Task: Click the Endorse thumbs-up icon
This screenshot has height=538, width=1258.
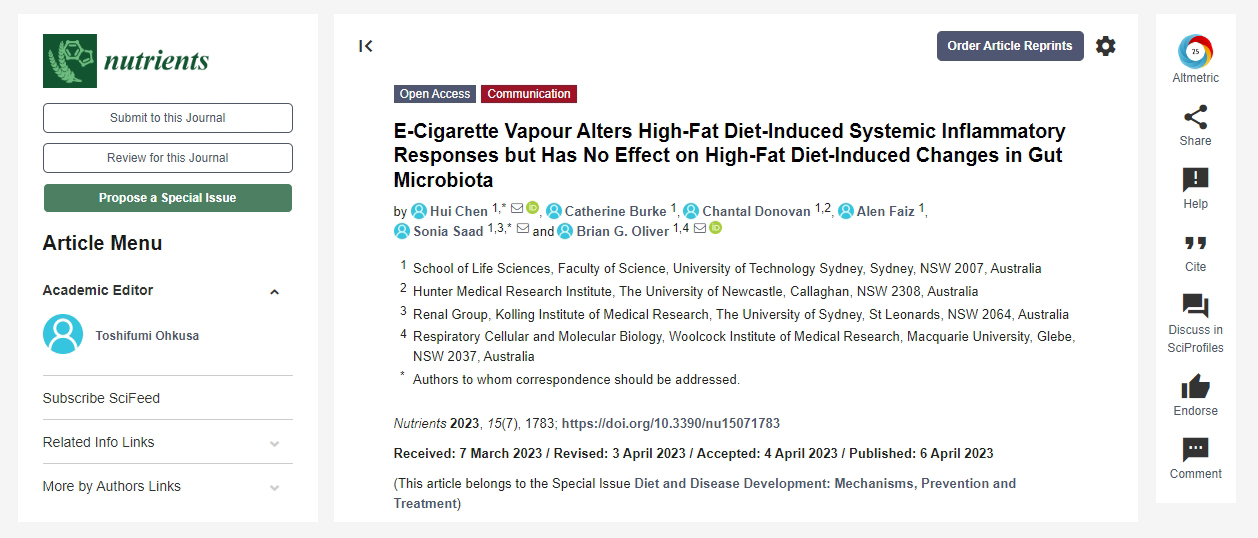Action: tap(1195, 387)
